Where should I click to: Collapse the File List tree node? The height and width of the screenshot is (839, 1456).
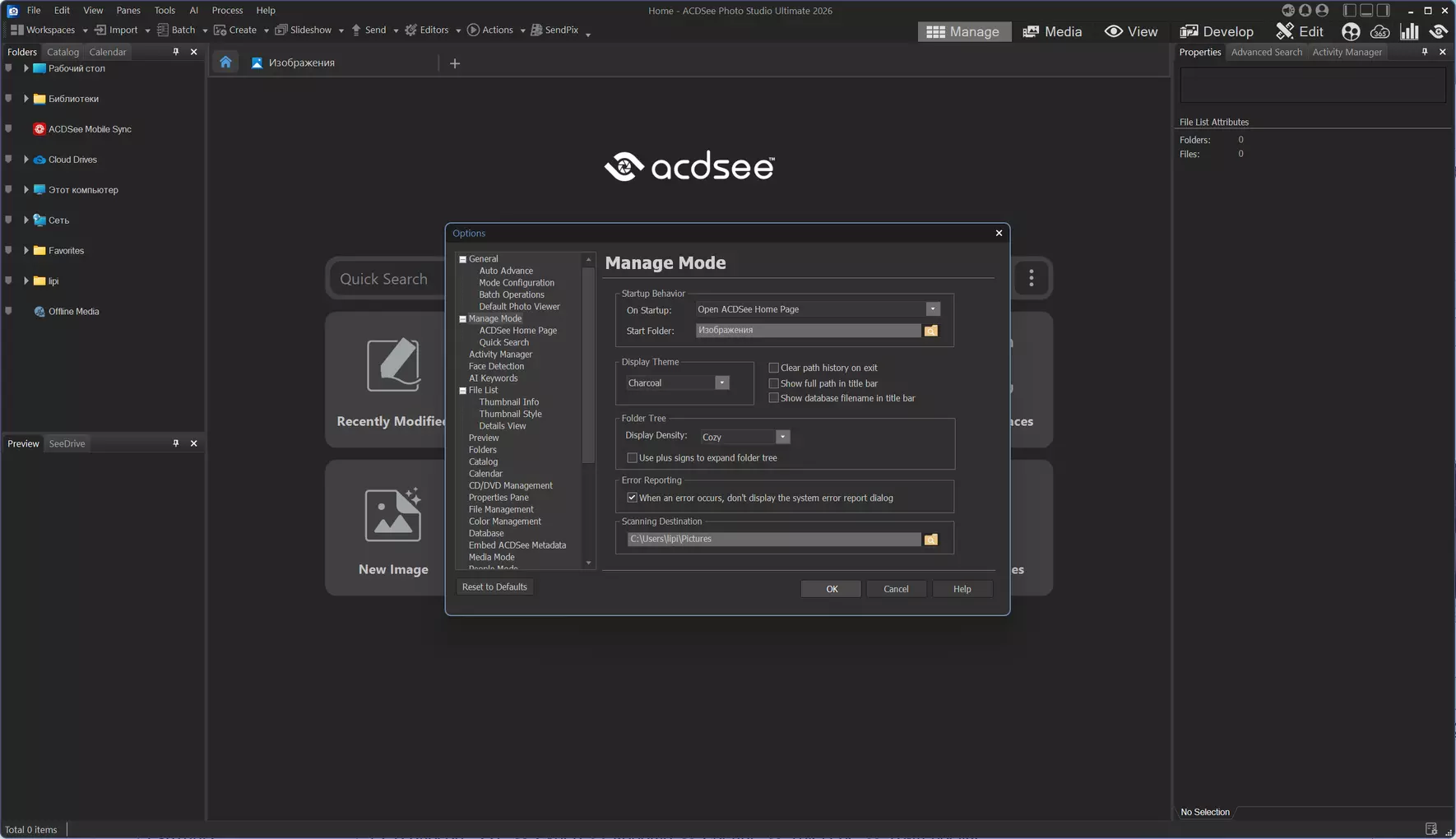(462, 391)
